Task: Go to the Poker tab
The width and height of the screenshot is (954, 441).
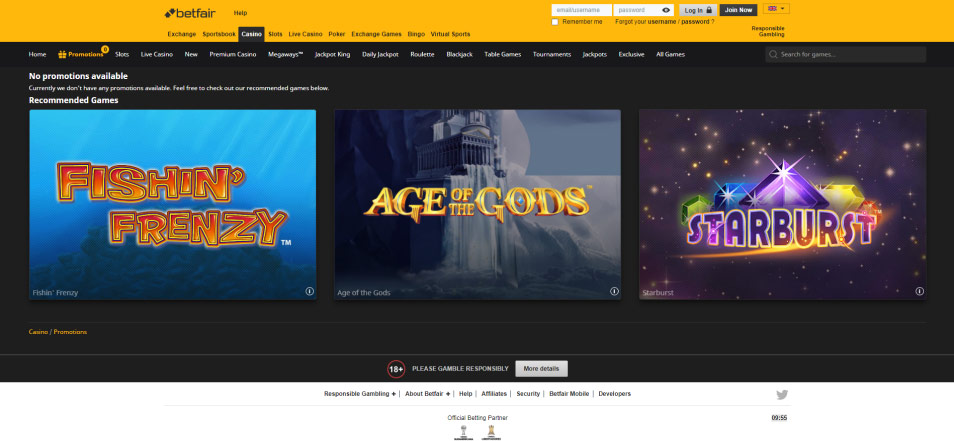Action: 336,34
